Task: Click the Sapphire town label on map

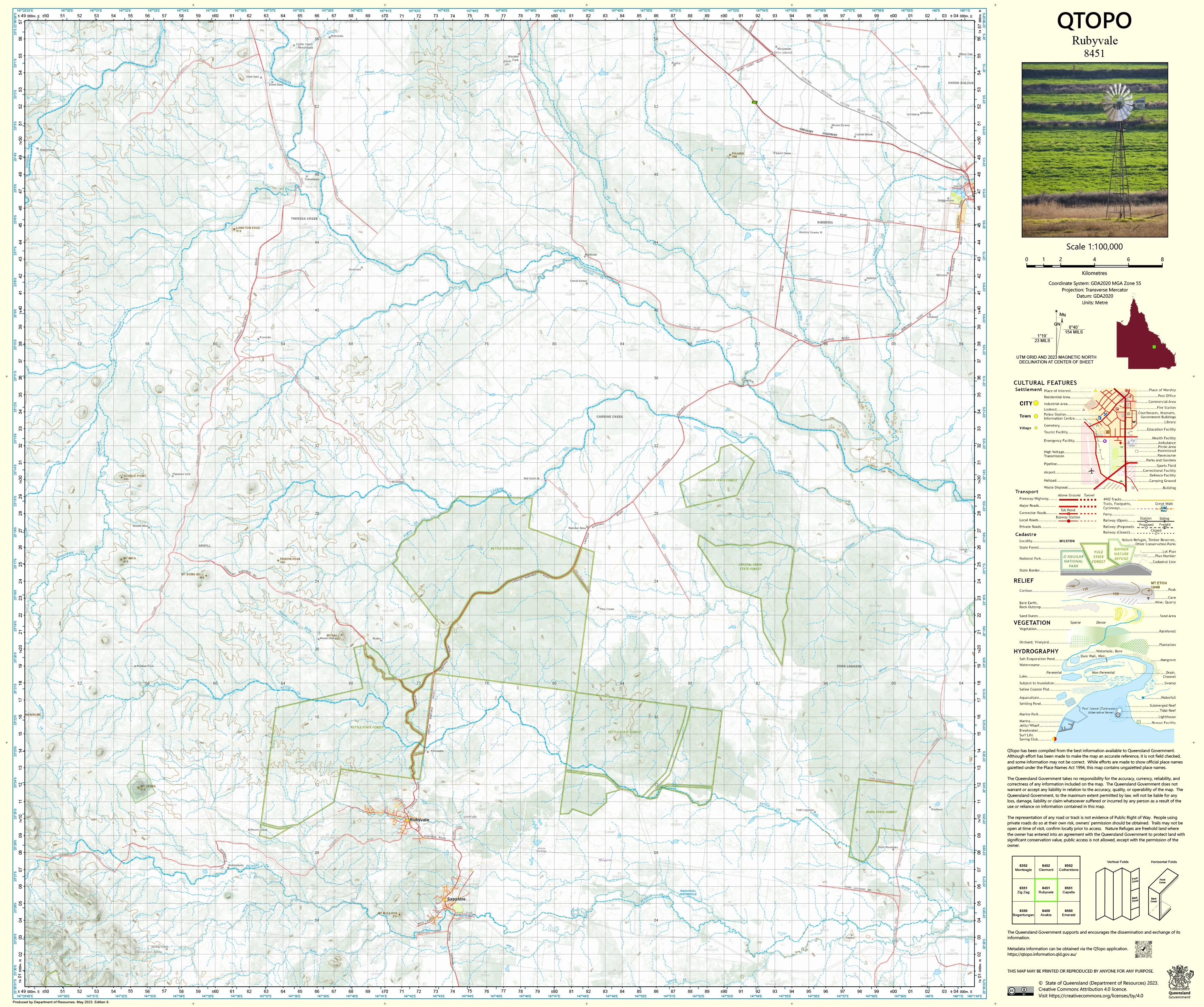Action: point(456,899)
